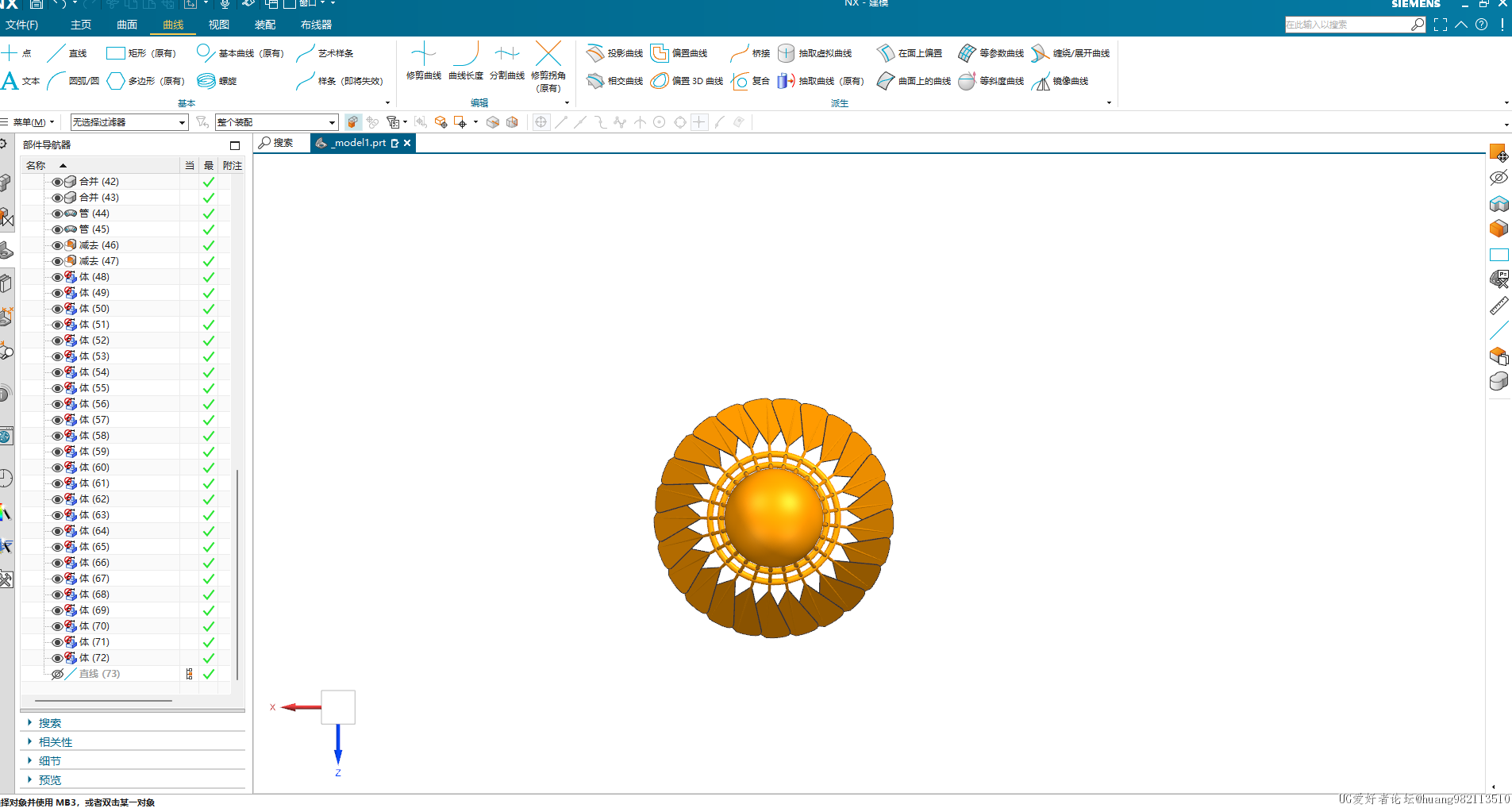This screenshot has width=1512, height=808.
Task: Choose the 矩形 (原有) rectangle tool
Action: pyautogui.click(x=140, y=53)
